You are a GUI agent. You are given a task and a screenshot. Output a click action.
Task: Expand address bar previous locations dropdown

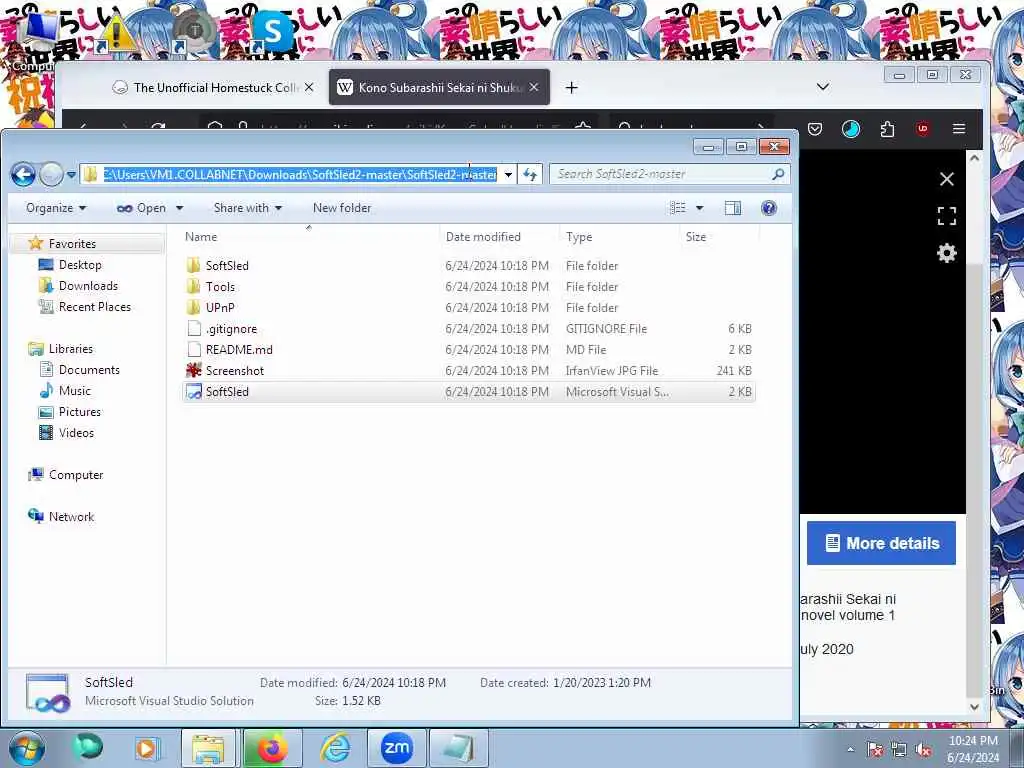pos(508,174)
